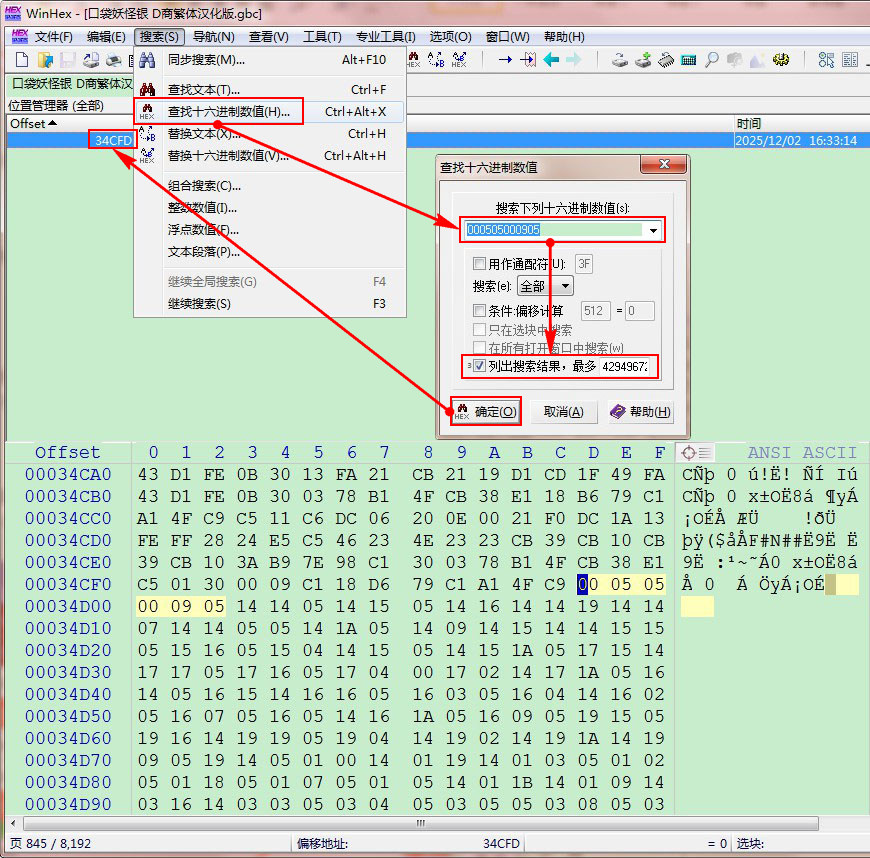
Task: Click the Replace hex values toolbar icon
Action: [459, 59]
